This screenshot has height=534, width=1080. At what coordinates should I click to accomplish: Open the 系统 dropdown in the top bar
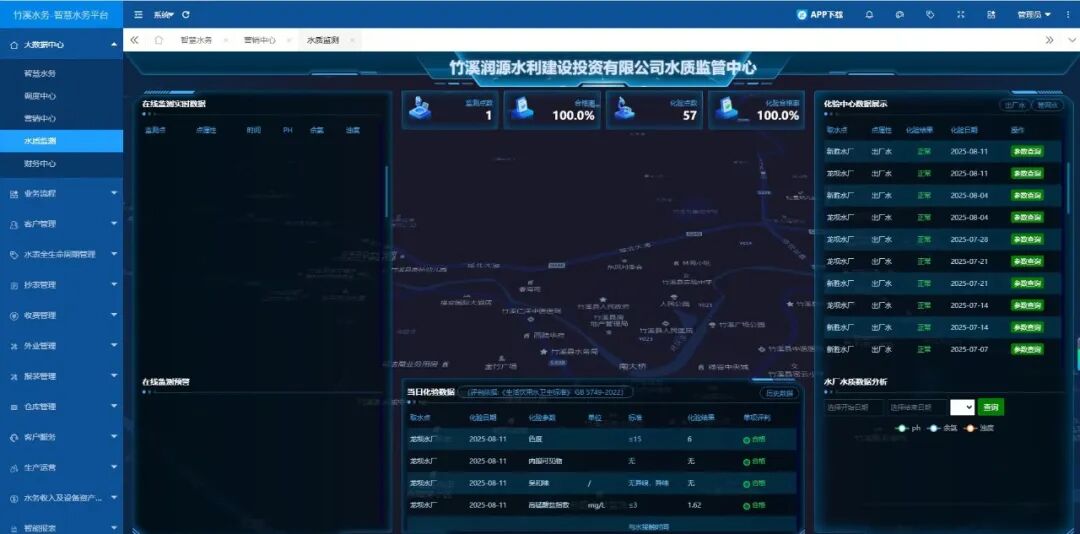click(163, 14)
